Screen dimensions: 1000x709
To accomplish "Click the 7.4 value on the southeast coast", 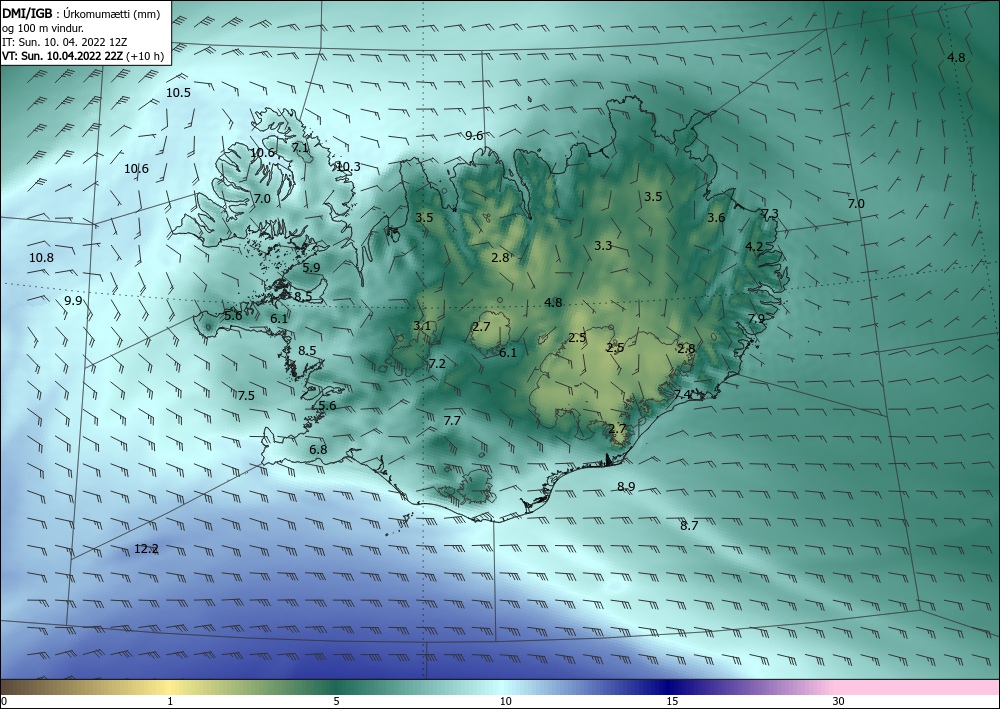I will click(x=682, y=394).
